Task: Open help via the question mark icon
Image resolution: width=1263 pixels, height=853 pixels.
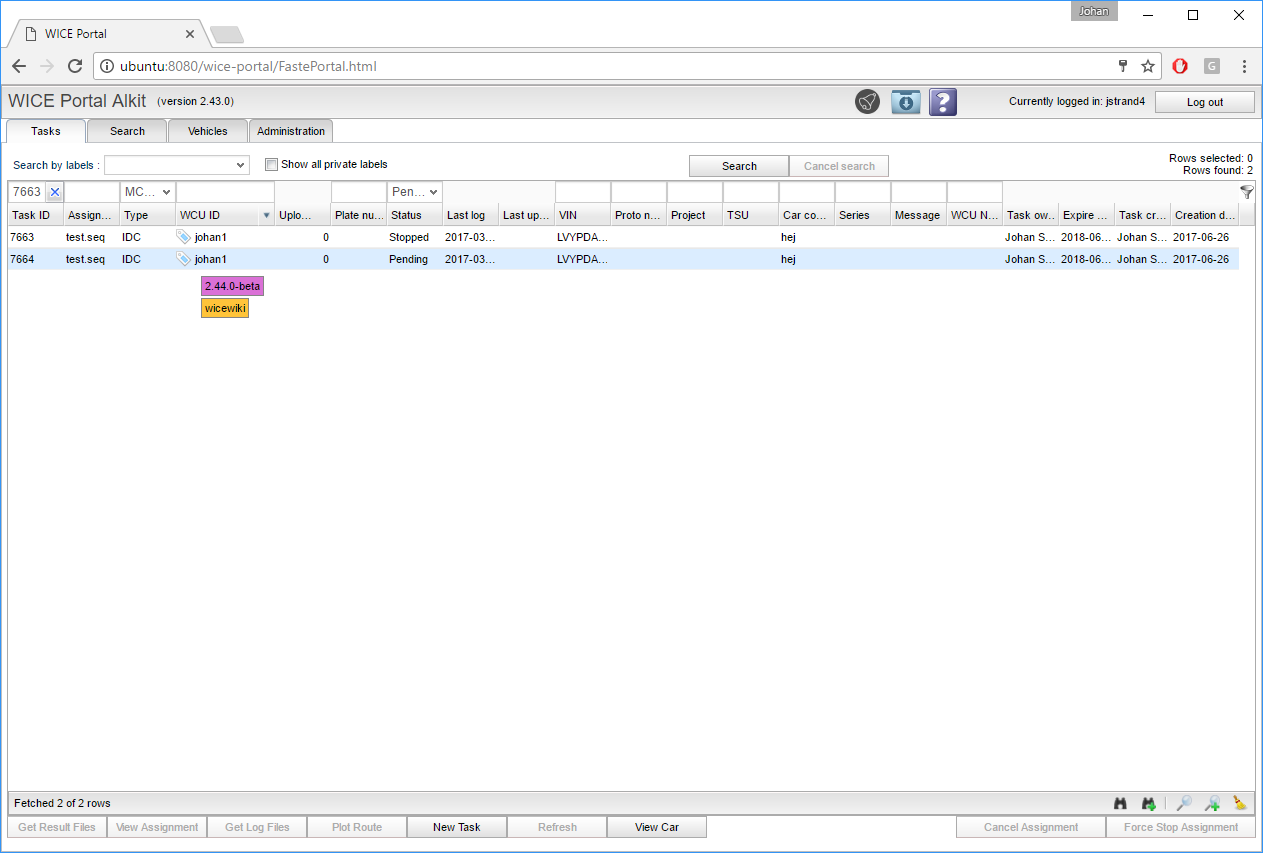Action: [943, 102]
